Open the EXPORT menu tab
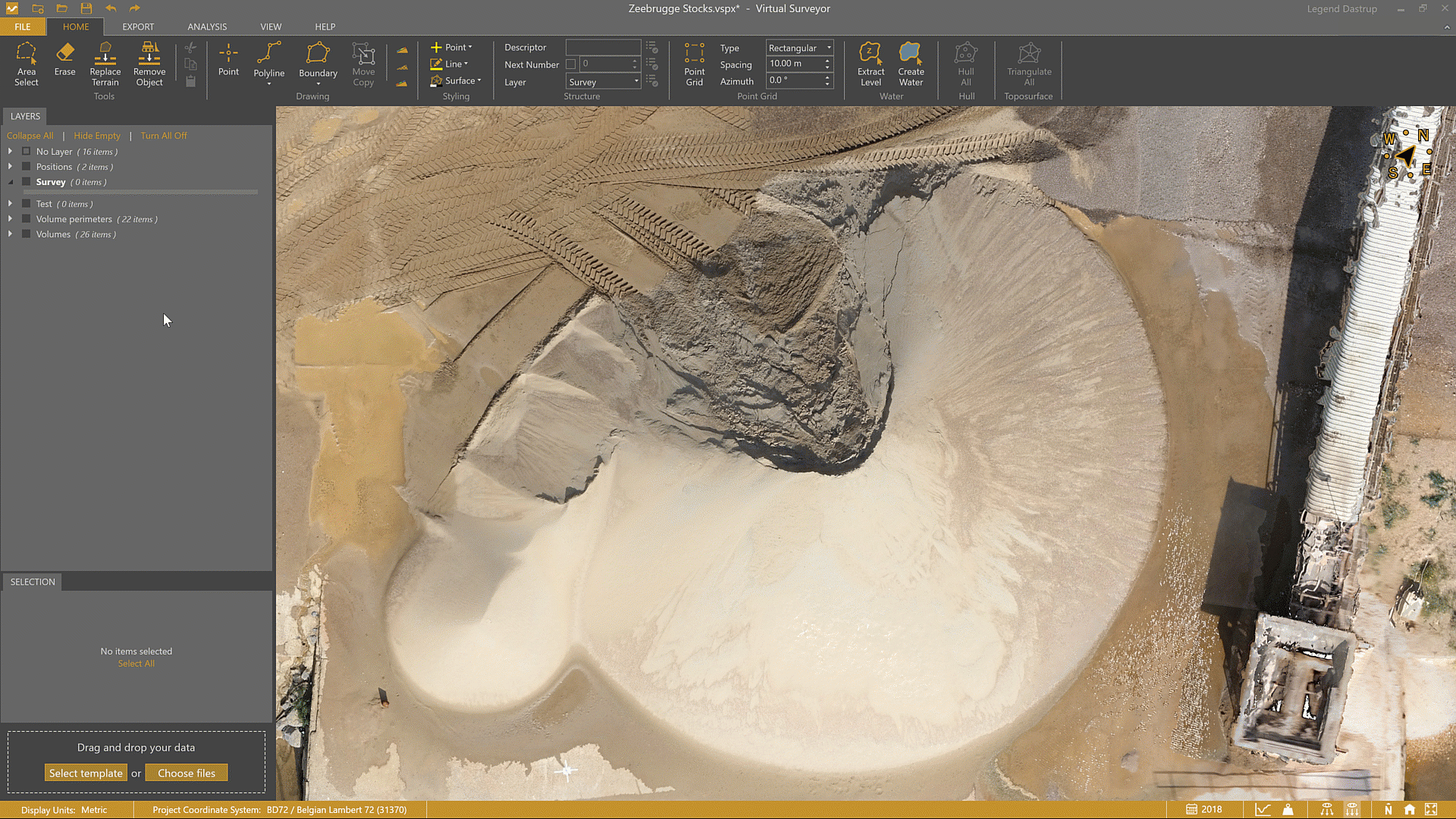1456x819 pixels. click(x=138, y=27)
